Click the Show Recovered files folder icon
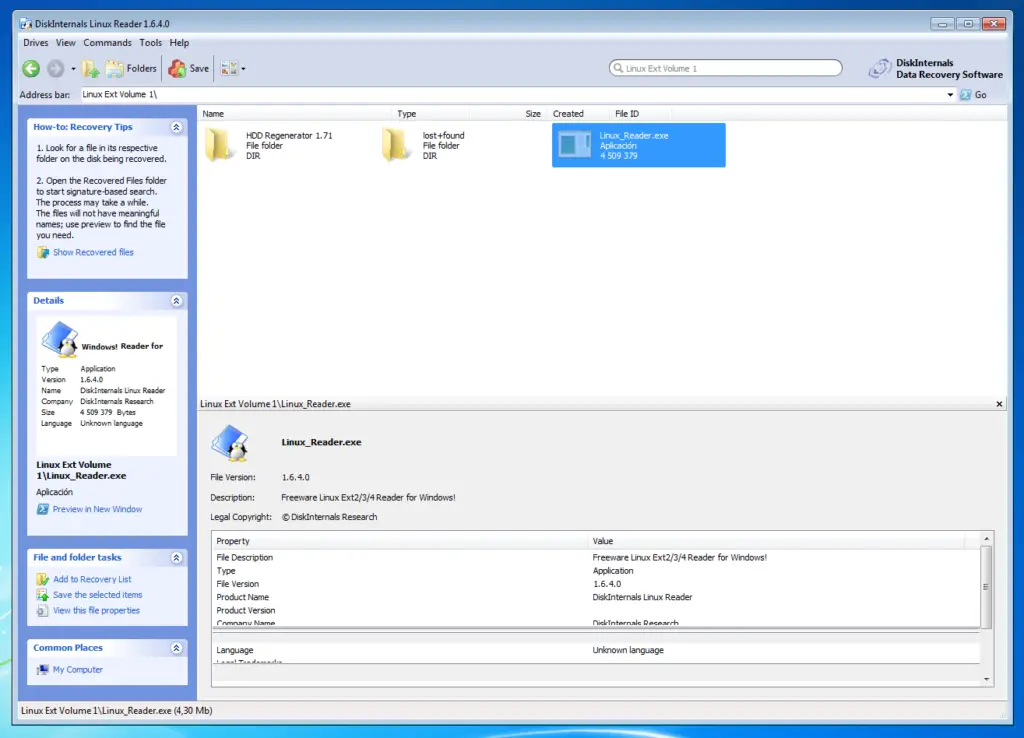This screenshot has width=1024, height=738. tap(42, 252)
